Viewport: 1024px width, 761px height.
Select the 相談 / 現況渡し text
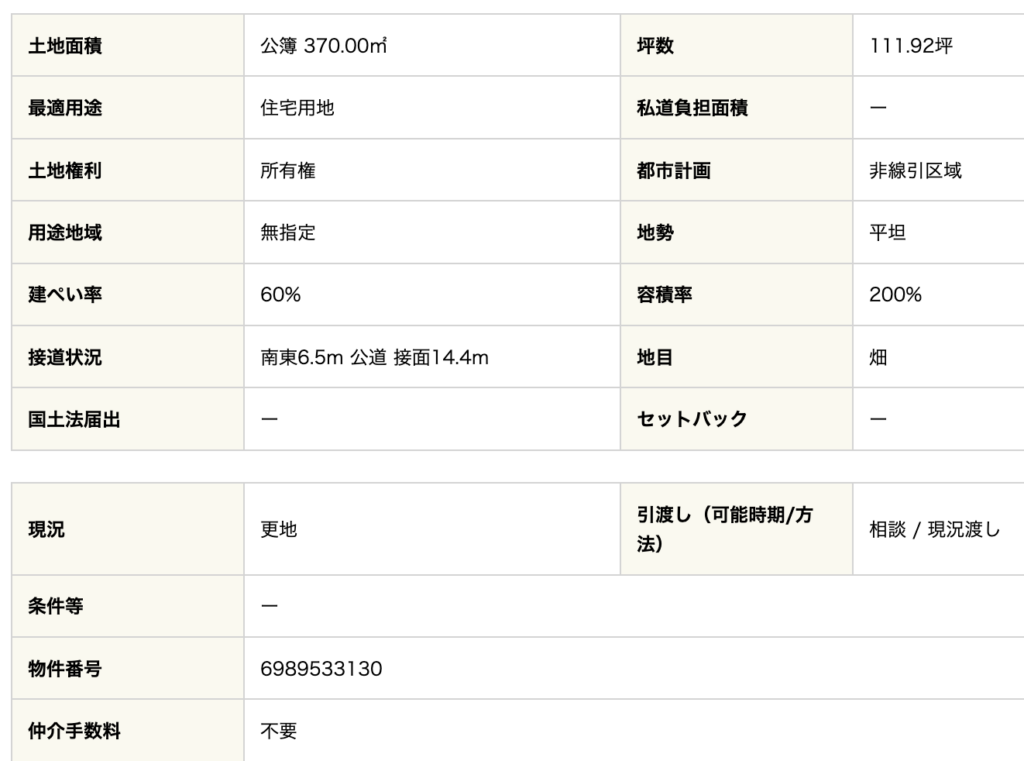click(935, 529)
